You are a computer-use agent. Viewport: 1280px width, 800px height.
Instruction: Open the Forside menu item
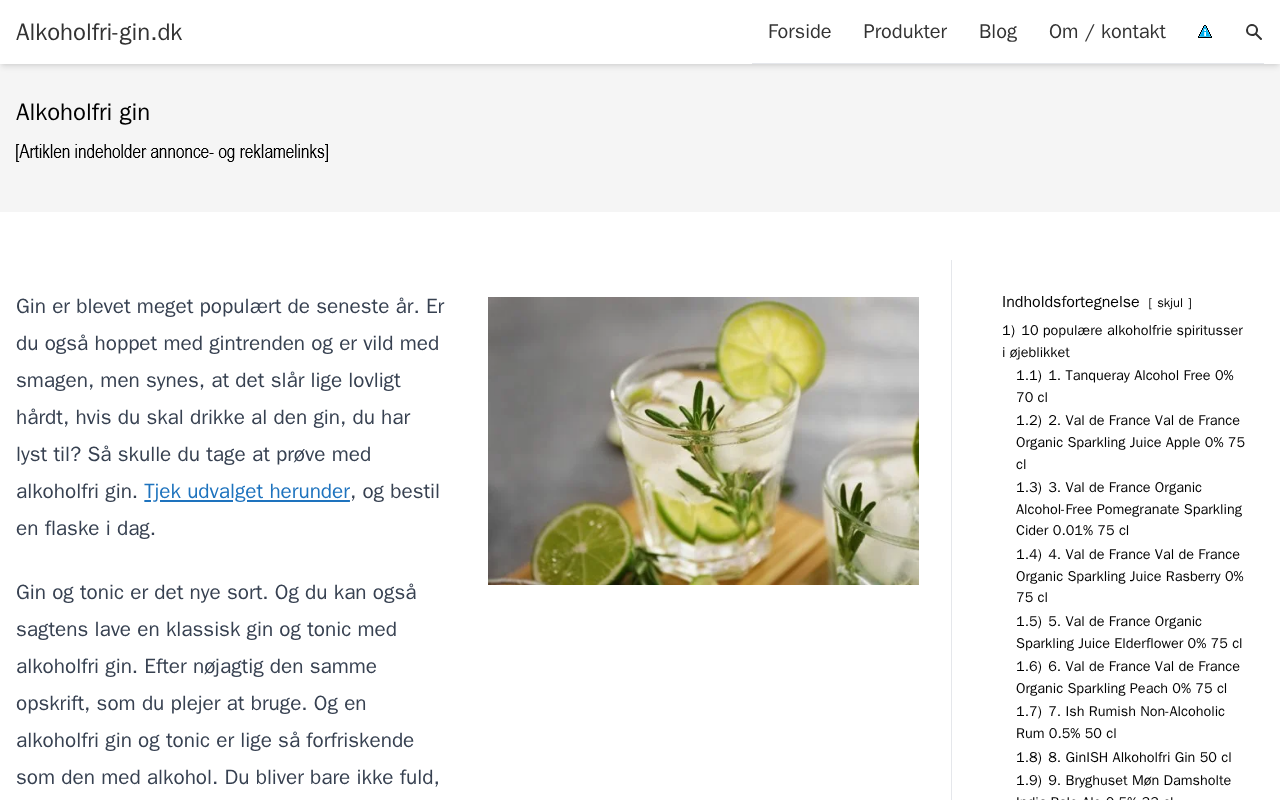click(799, 32)
